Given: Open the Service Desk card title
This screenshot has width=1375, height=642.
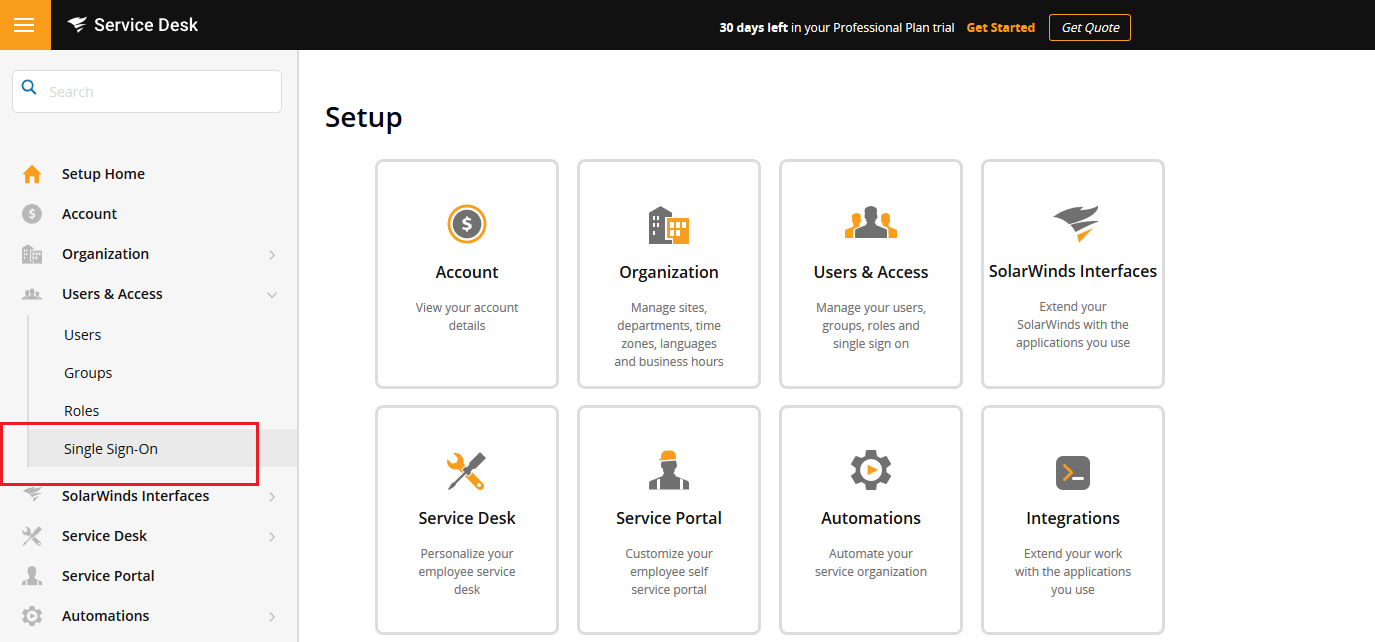Looking at the screenshot, I should (x=467, y=518).
